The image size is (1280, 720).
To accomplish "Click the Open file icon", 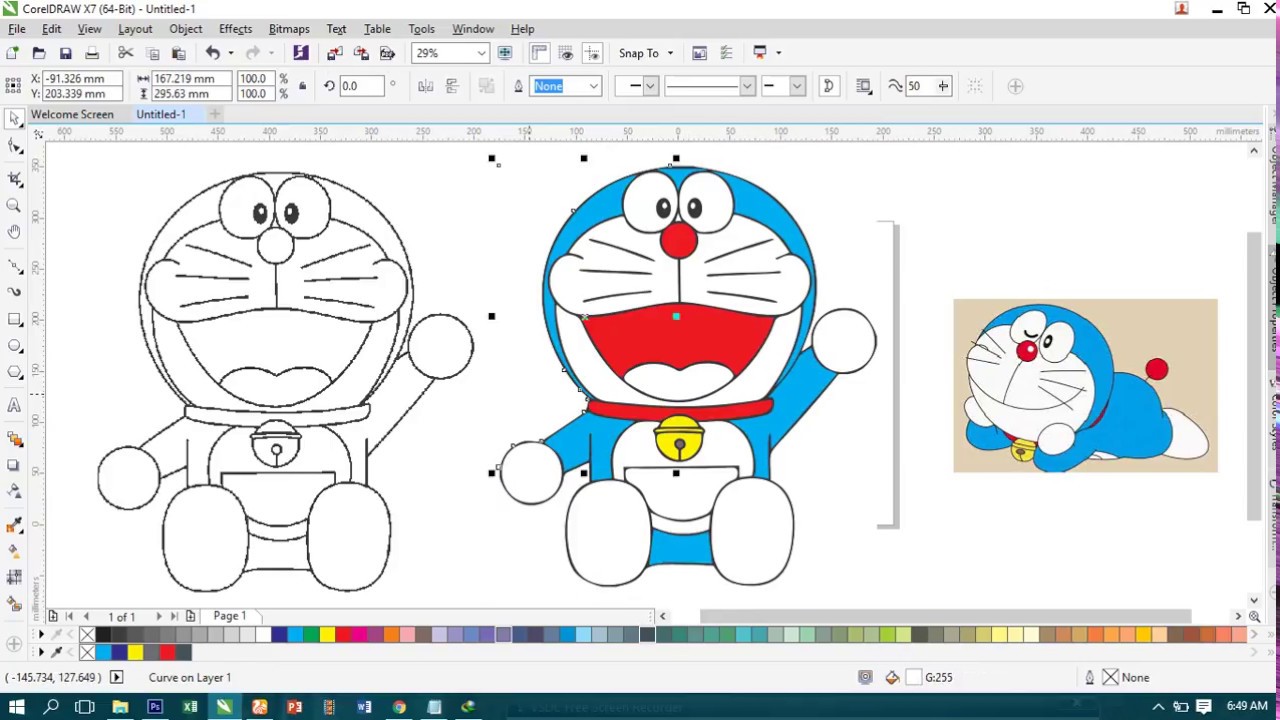I will [39, 53].
